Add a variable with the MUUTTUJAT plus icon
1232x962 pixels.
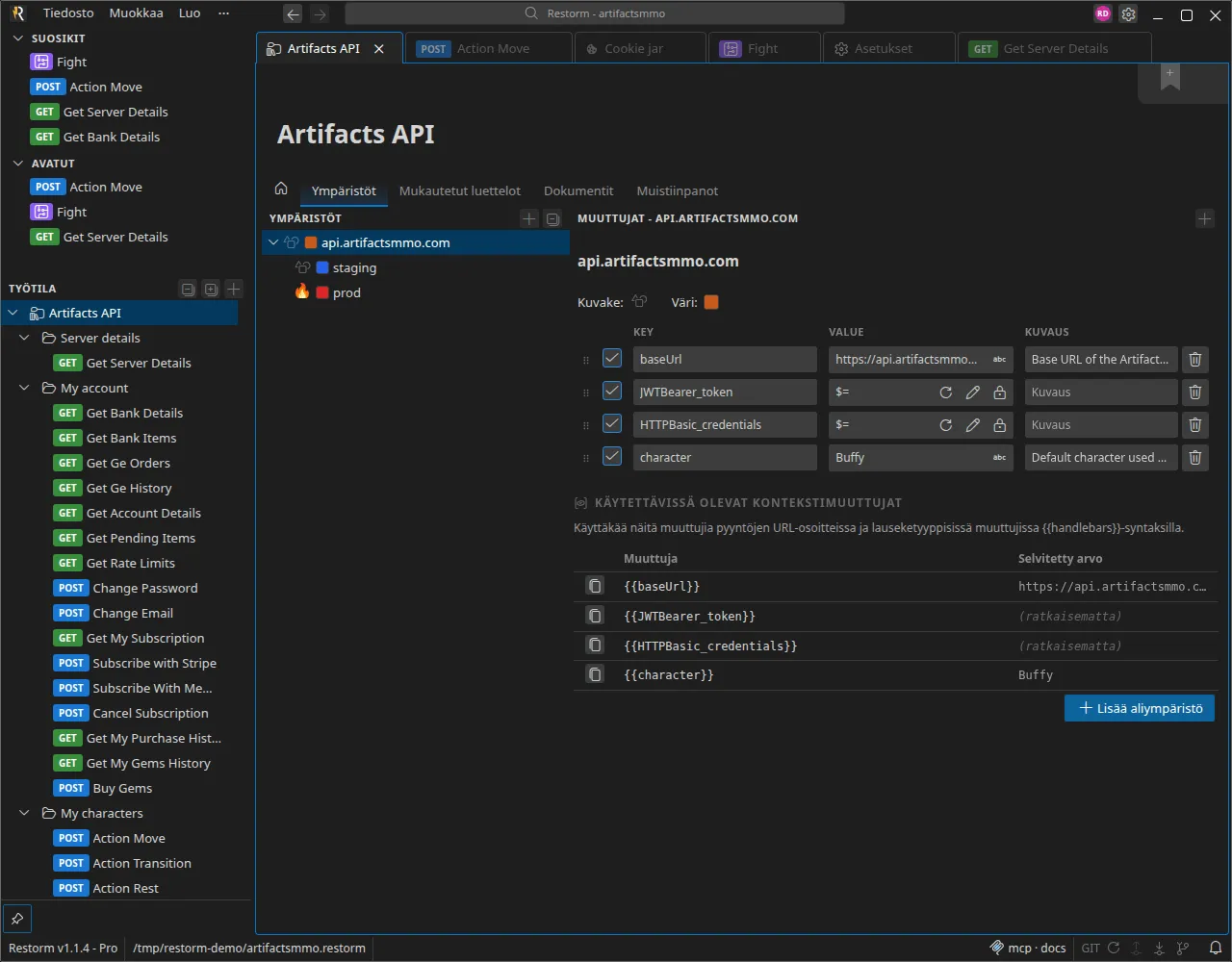(x=1205, y=218)
